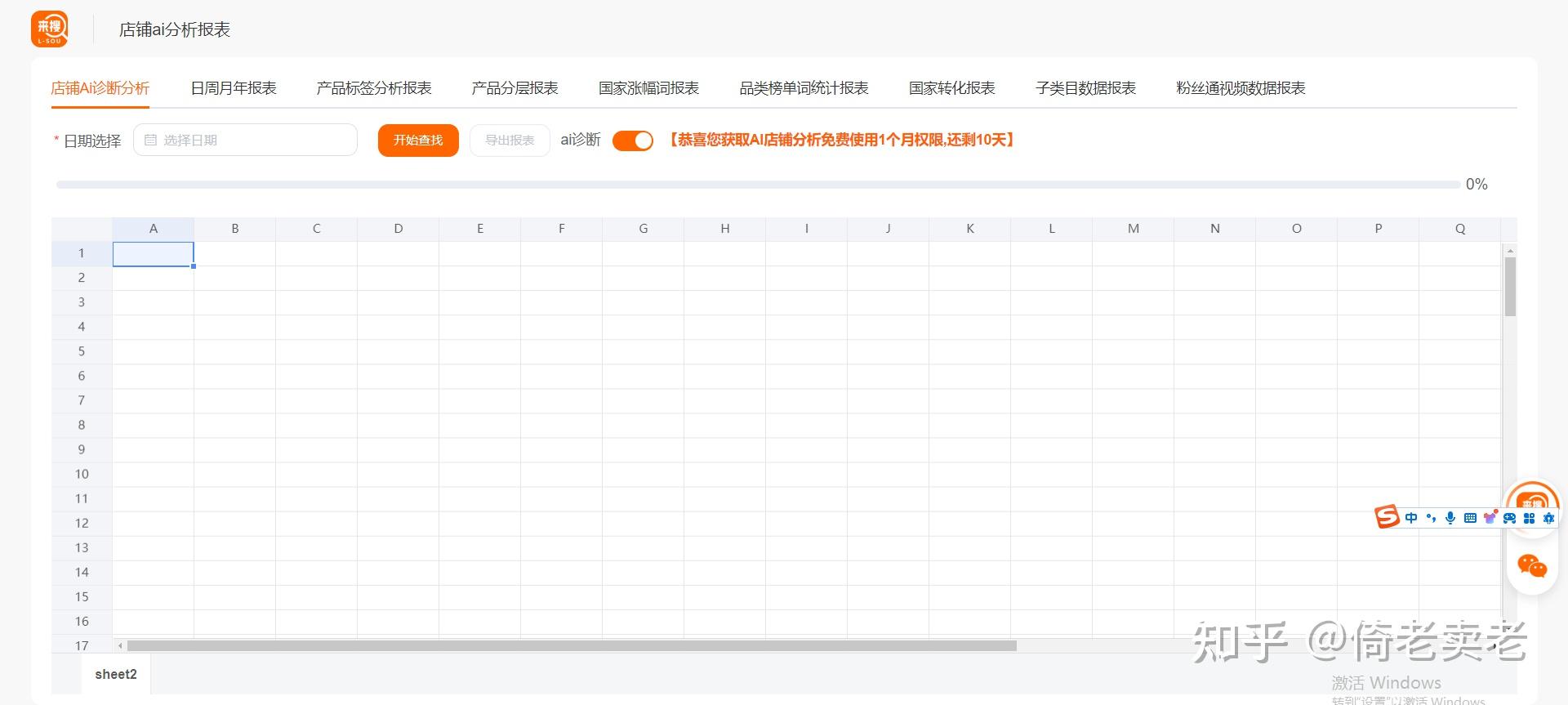Click the select-all corner of the spreadsheet
1568x705 pixels.
(82, 230)
